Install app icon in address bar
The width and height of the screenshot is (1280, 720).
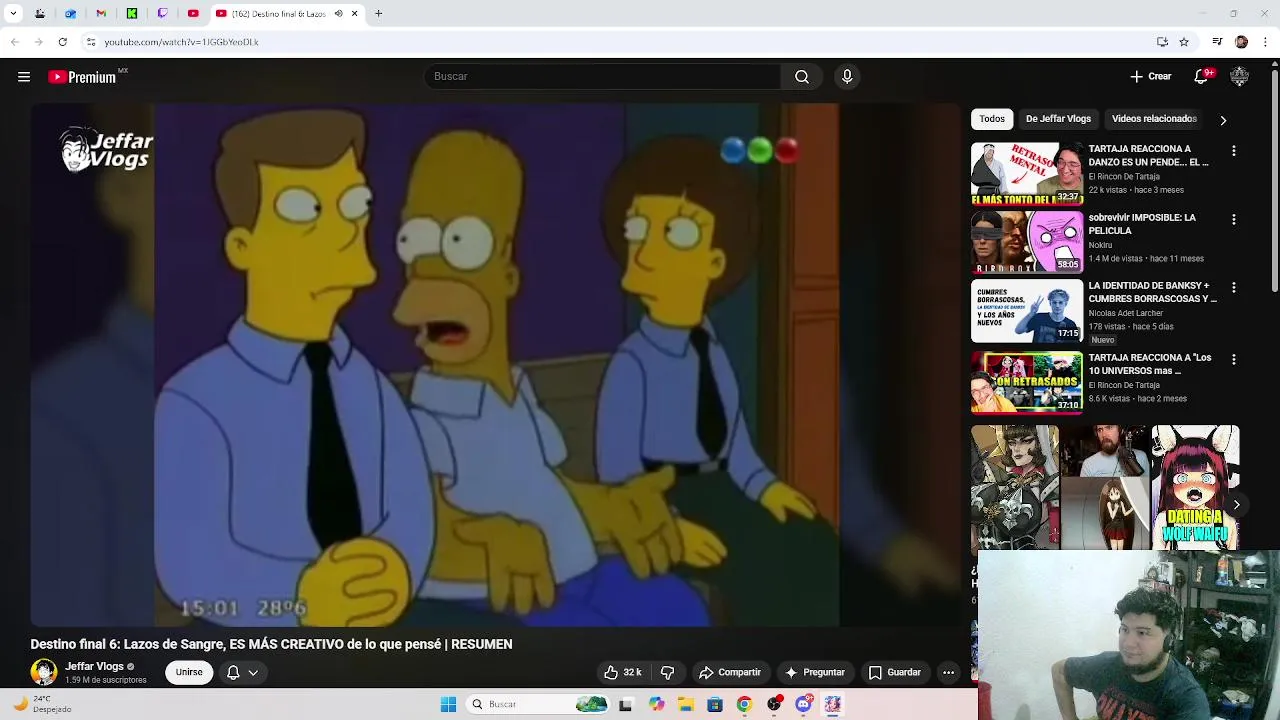tap(1162, 42)
